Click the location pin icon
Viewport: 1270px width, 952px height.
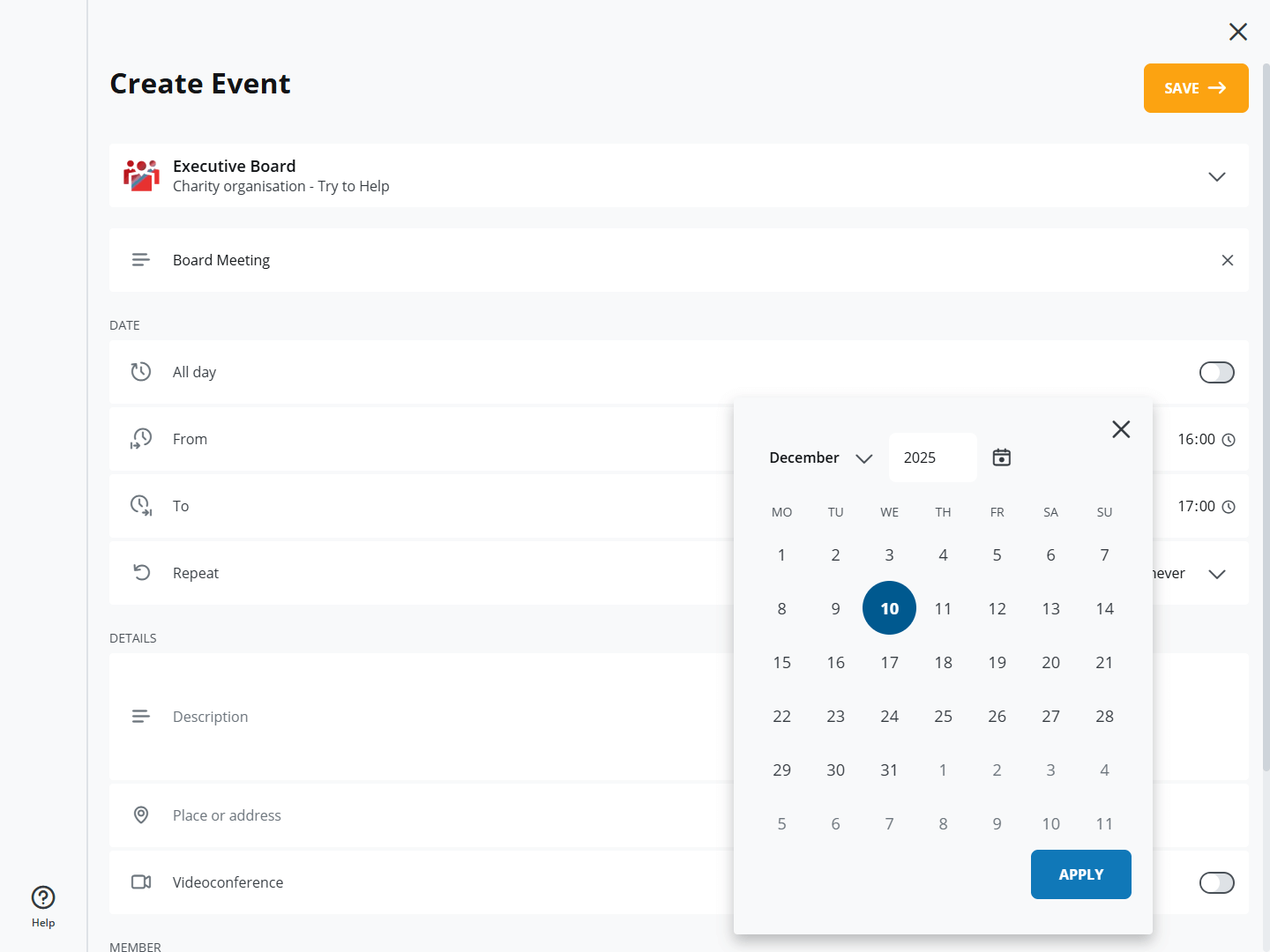pos(141,815)
